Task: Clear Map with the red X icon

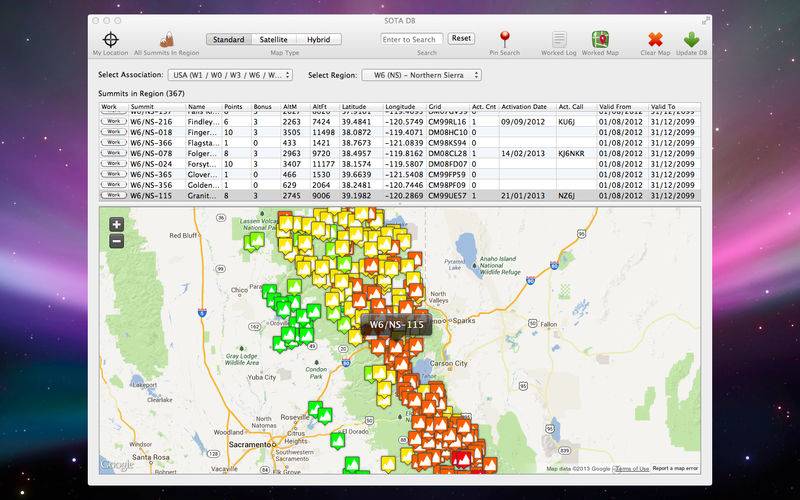Action: 656,39
